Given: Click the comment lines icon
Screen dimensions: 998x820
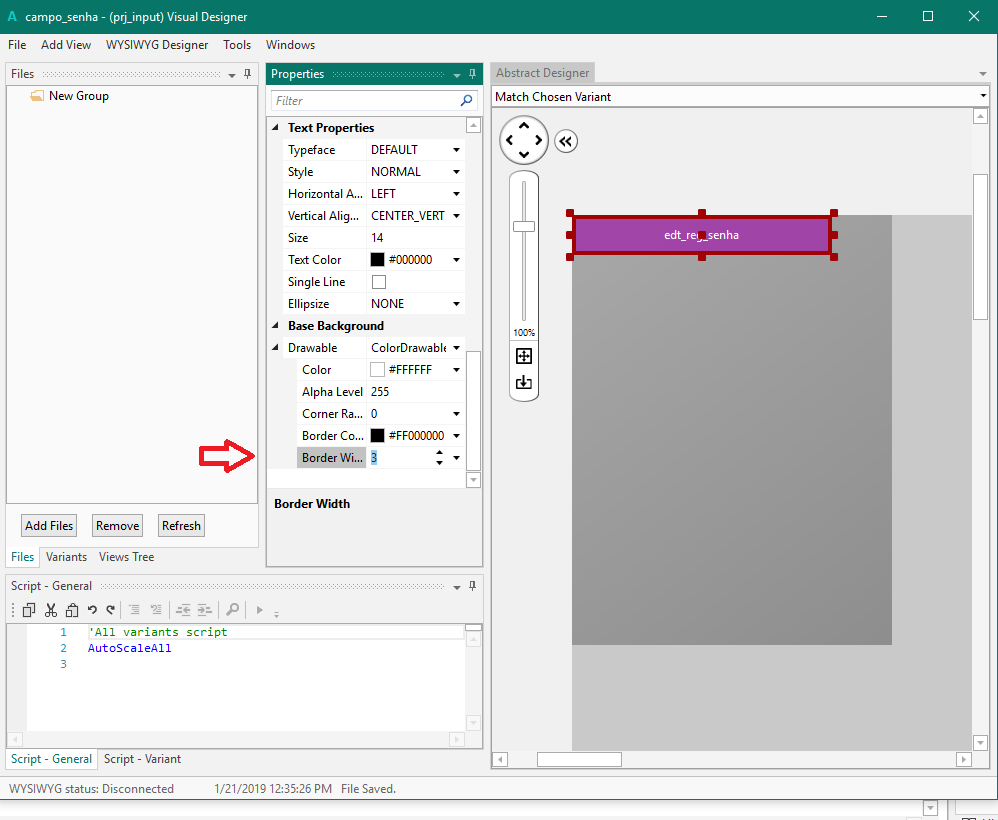Looking at the screenshot, I should 134,610.
